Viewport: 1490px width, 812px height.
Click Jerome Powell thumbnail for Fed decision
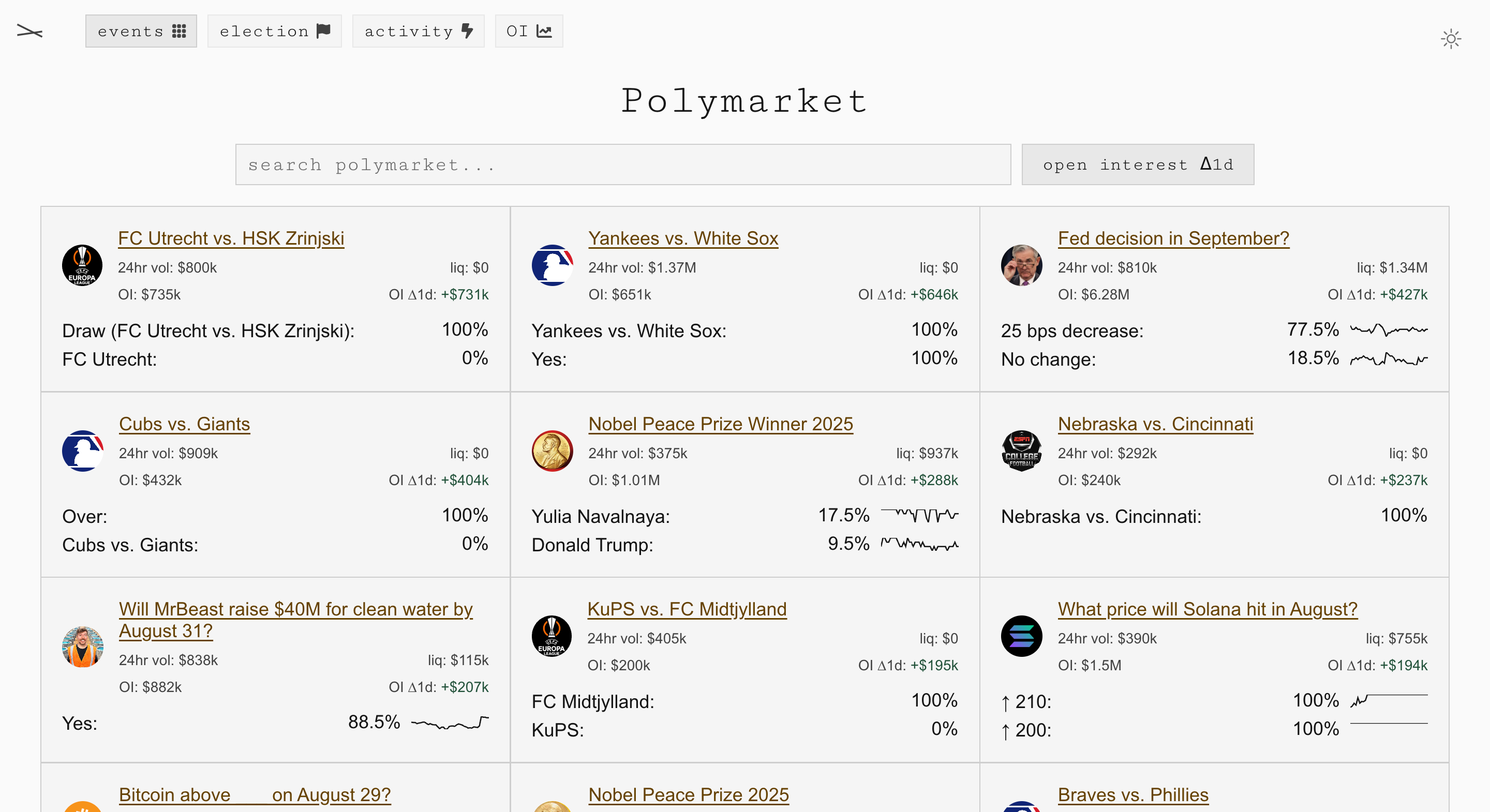(x=1021, y=265)
